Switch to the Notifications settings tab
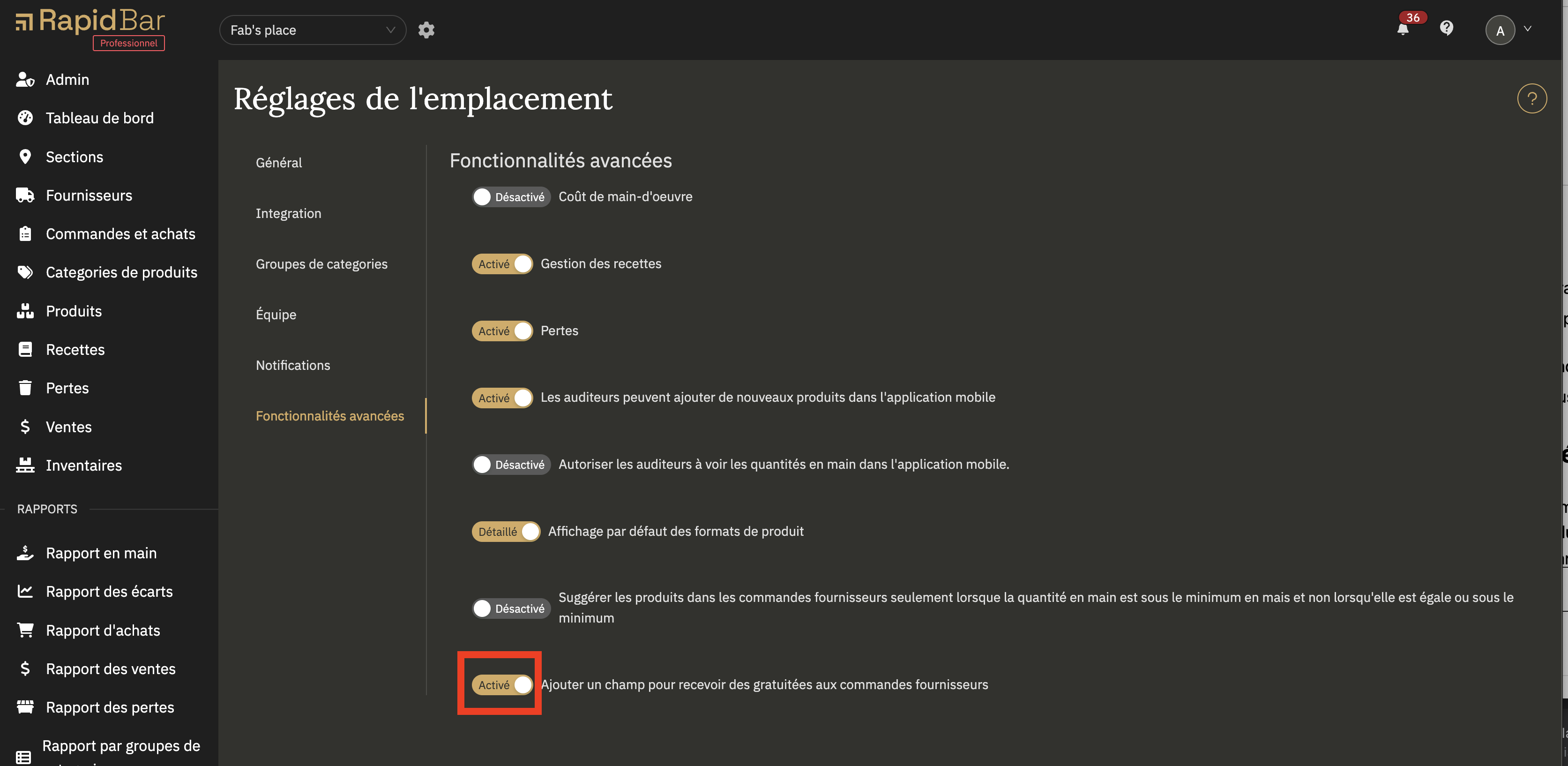The image size is (1568, 766). pyautogui.click(x=293, y=365)
